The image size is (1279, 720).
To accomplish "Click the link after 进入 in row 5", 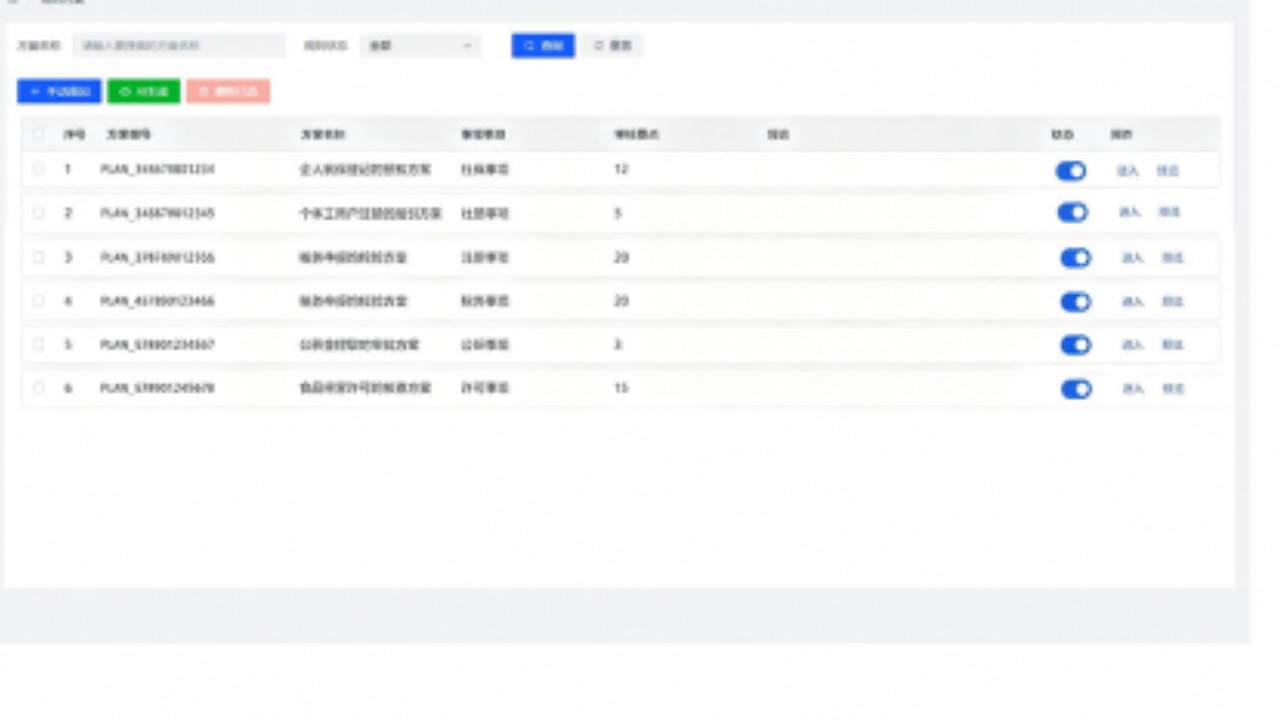I will click(1172, 345).
